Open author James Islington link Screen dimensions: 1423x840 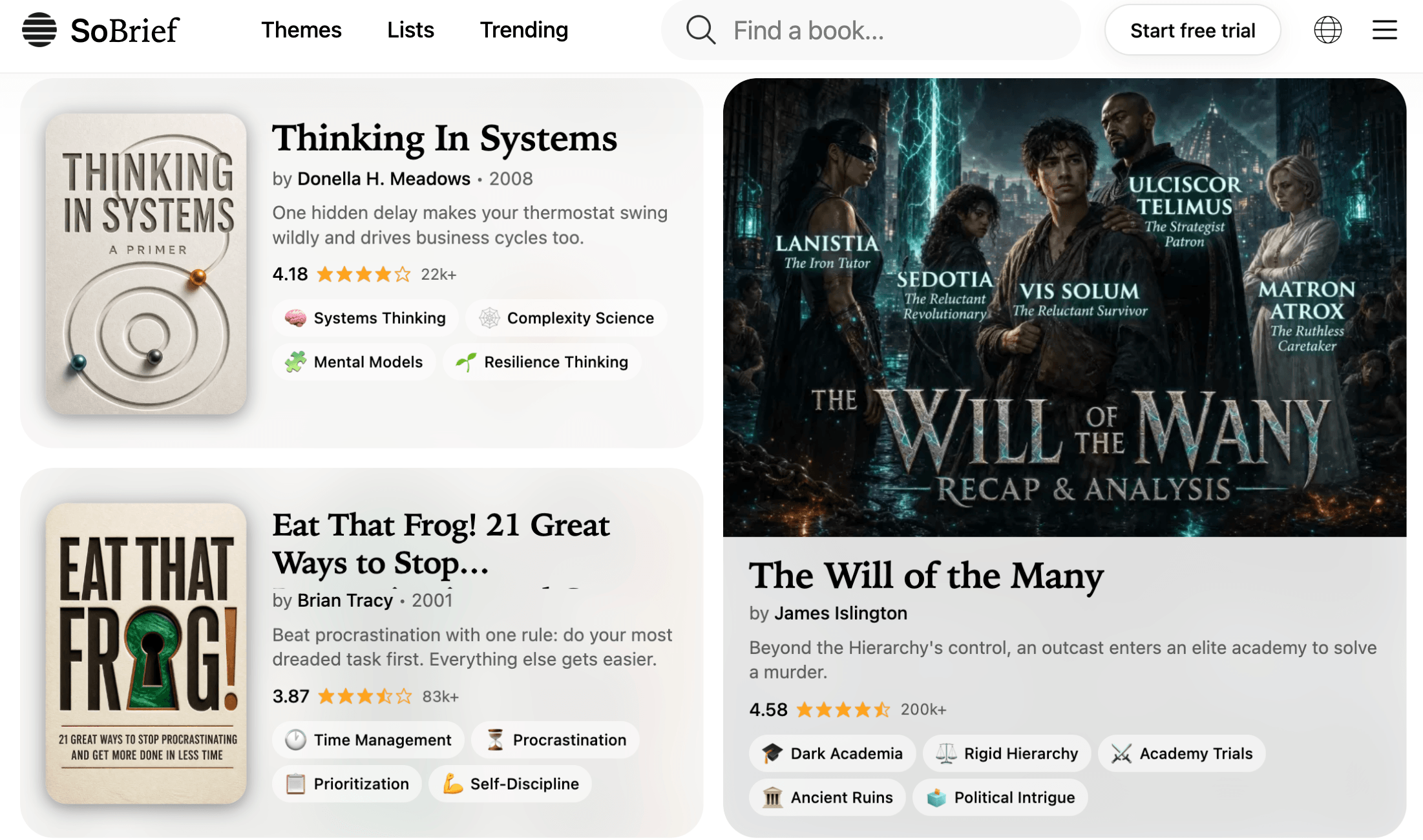point(841,613)
